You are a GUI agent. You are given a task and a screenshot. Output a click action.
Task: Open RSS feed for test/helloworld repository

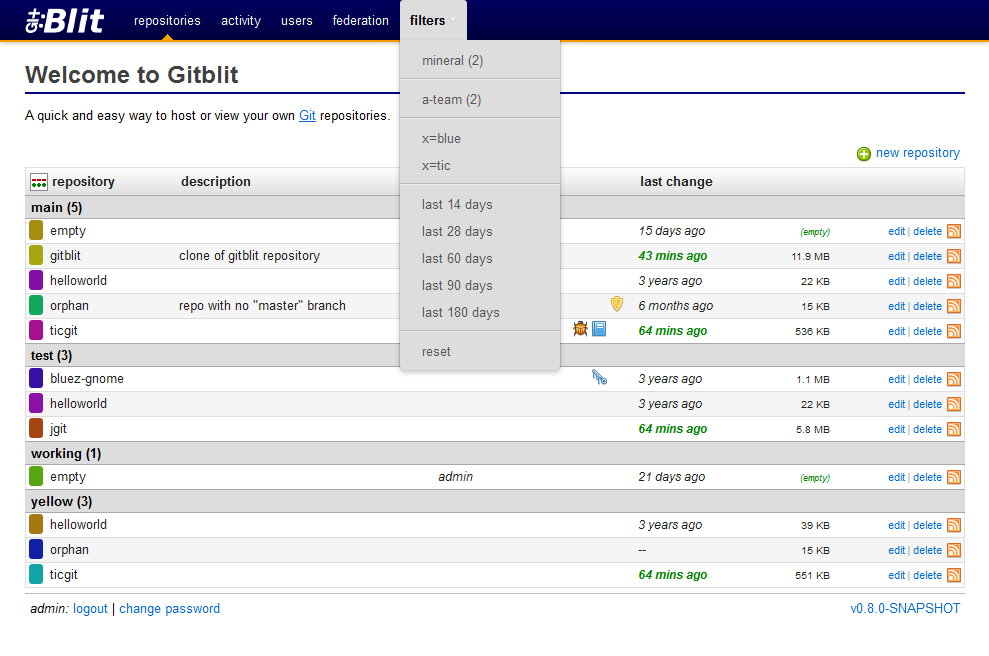(x=954, y=404)
